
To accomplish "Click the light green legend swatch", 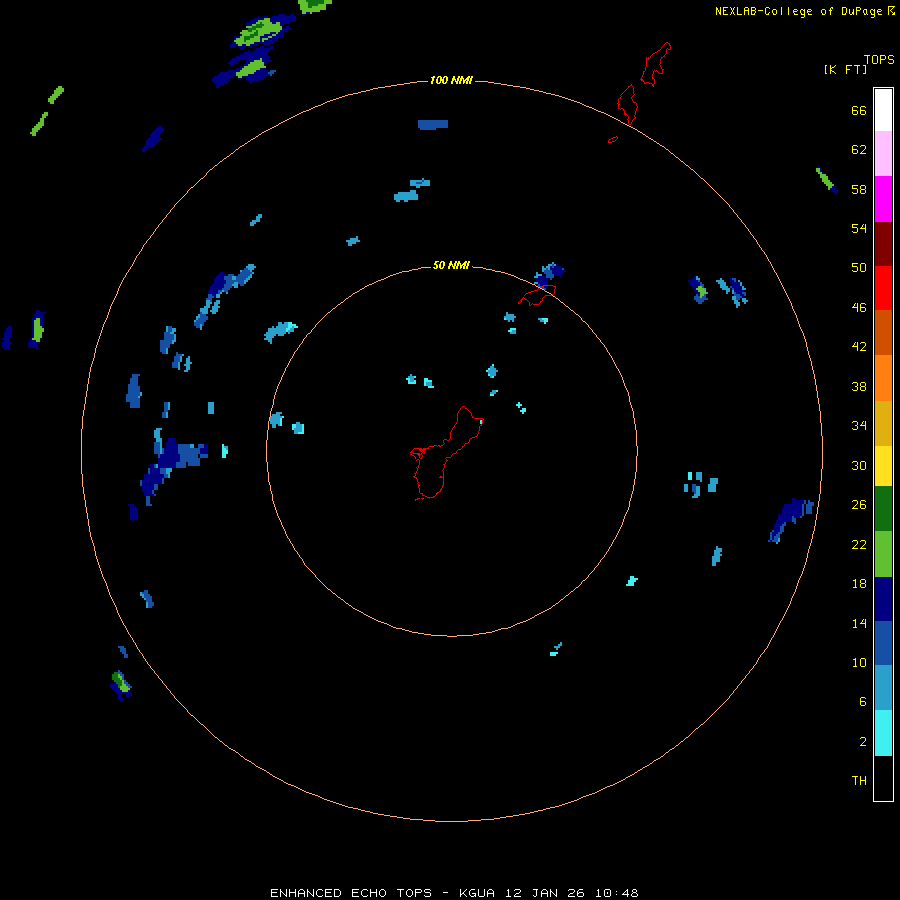I will (x=883, y=554).
